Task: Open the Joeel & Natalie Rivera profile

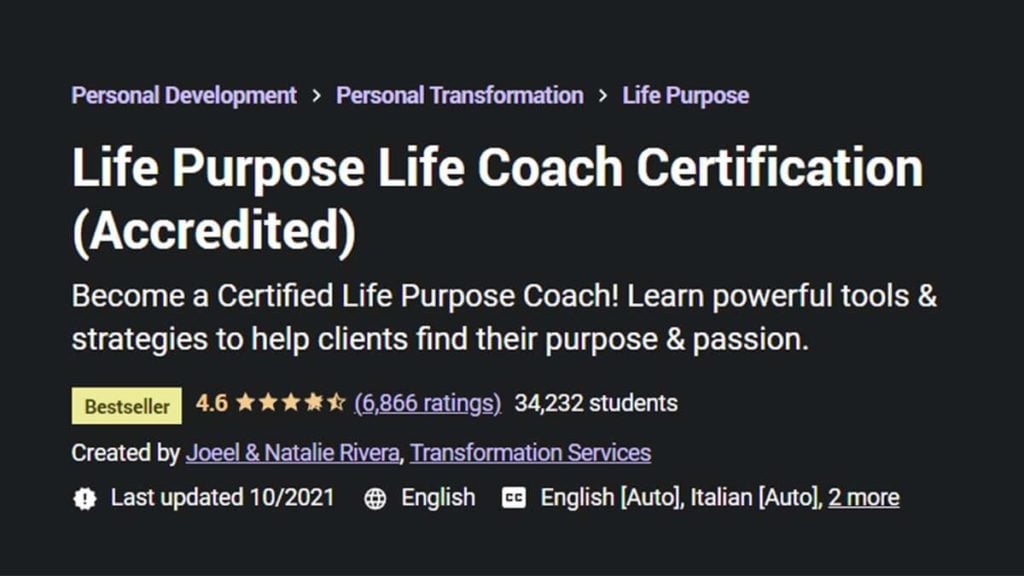Action: click(294, 453)
